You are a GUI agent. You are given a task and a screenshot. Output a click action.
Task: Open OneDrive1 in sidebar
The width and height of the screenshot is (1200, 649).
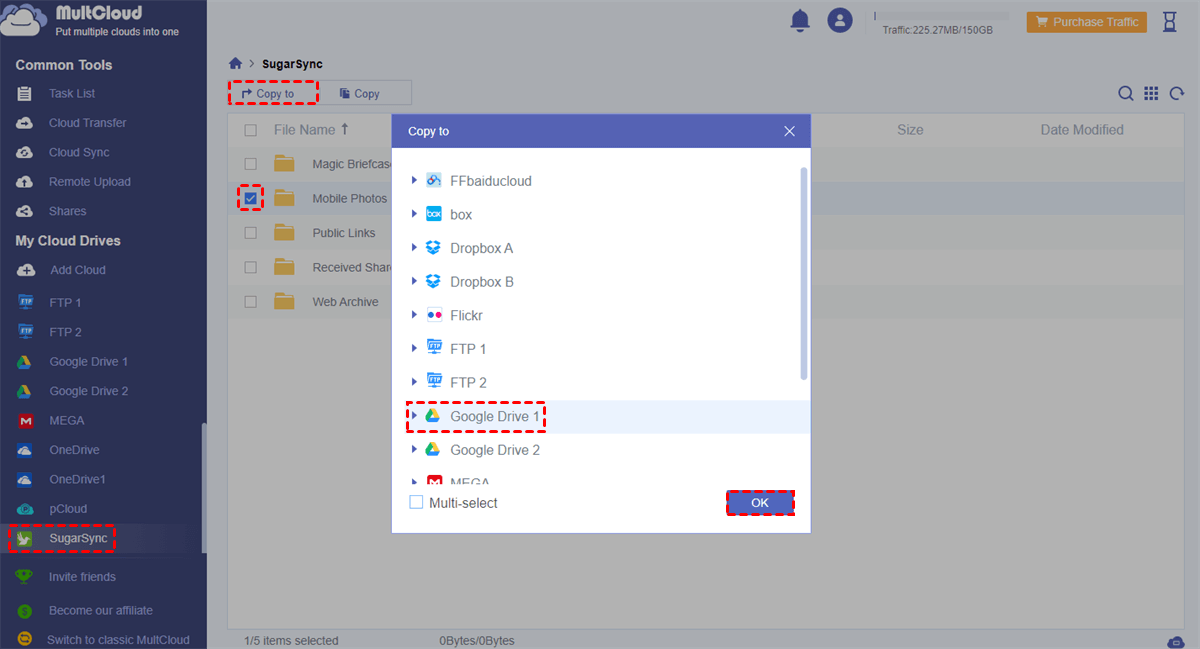pos(77,479)
